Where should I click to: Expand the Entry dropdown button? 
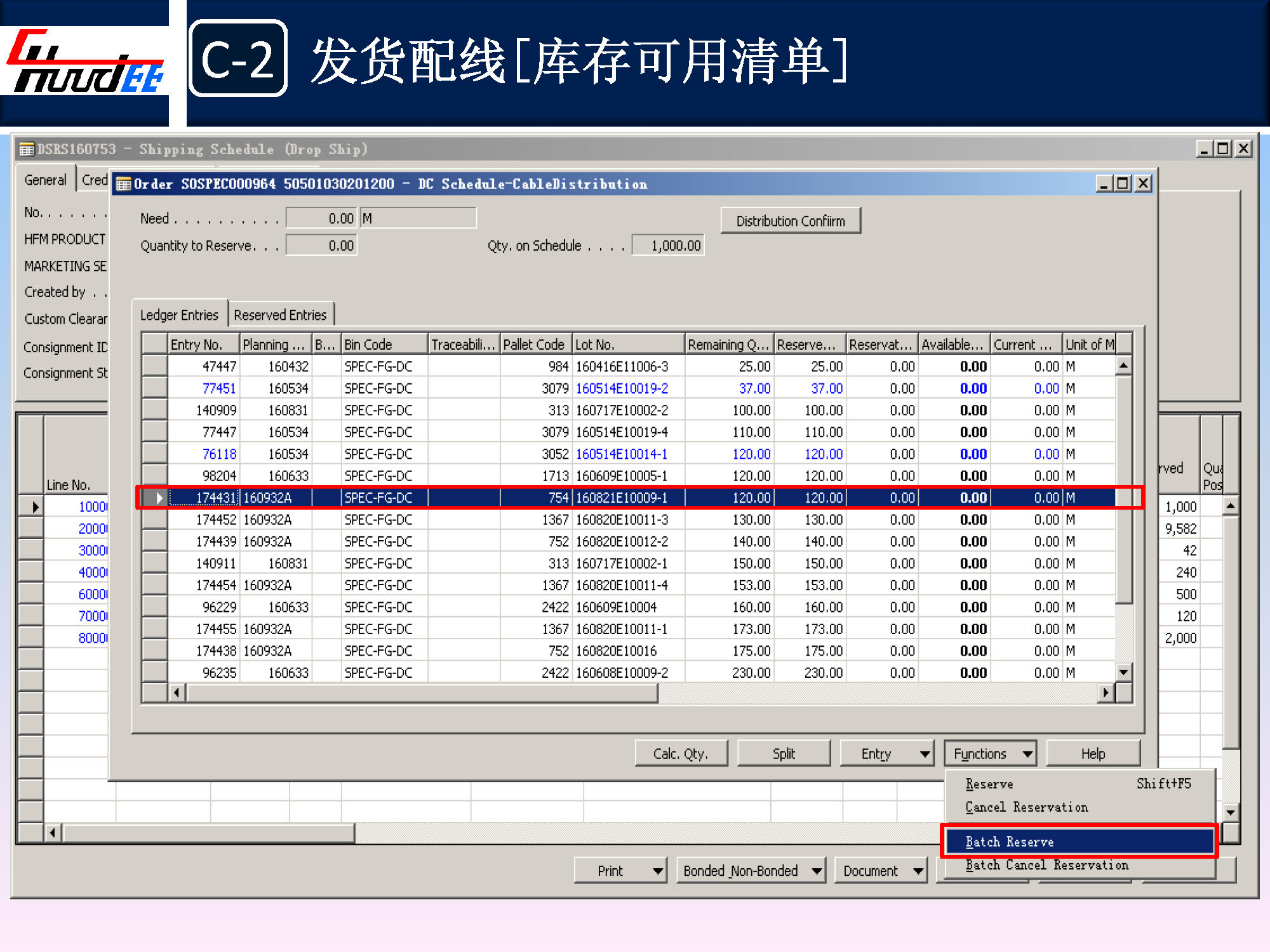(886, 754)
